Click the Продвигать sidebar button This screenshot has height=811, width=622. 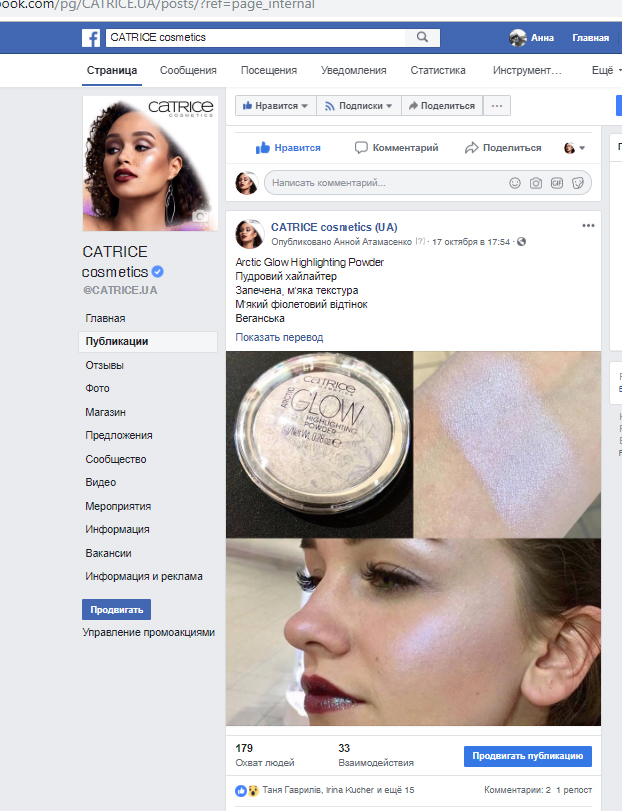116,609
